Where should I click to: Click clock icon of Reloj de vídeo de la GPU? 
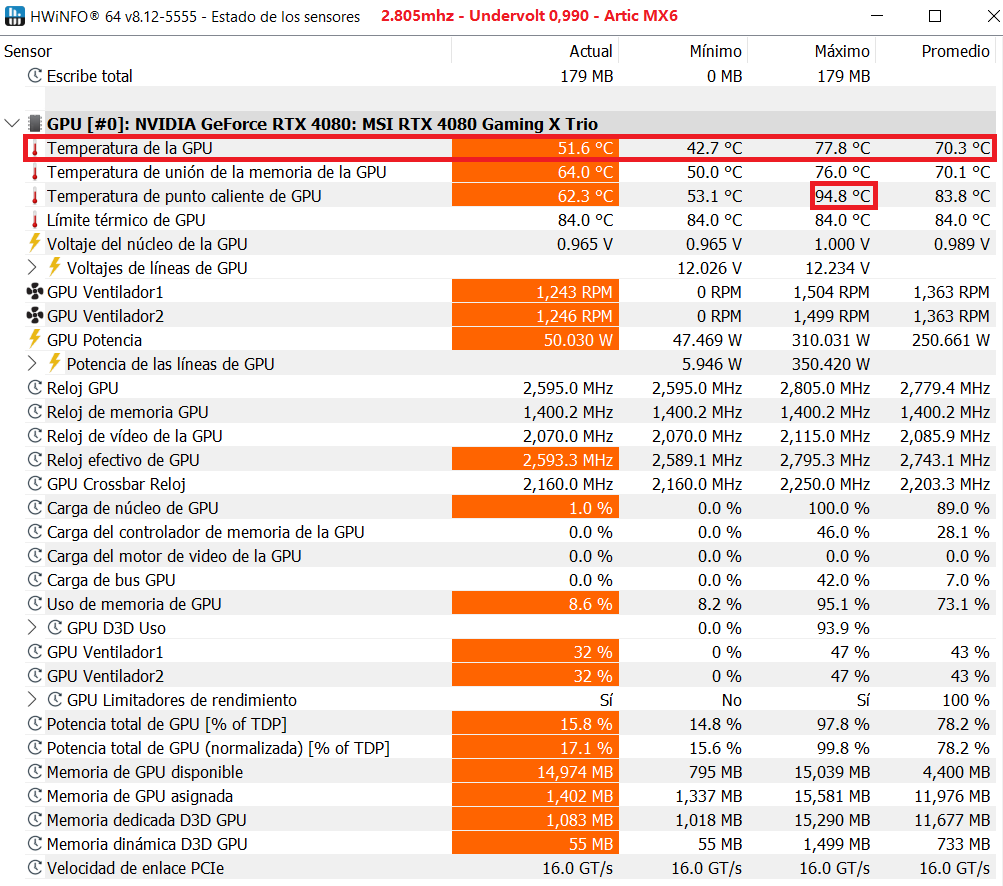click(x=35, y=435)
